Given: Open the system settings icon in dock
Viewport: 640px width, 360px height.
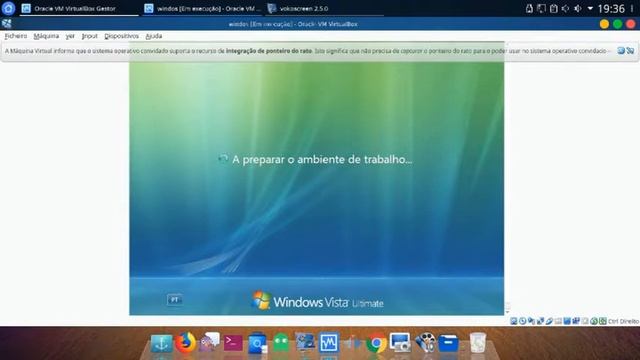Looking at the screenshot, I should [x=305, y=342].
